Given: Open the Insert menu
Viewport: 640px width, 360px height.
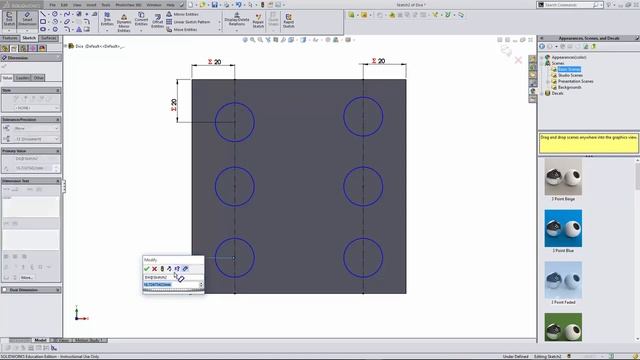Looking at the screenshot, I should (91, 5).
